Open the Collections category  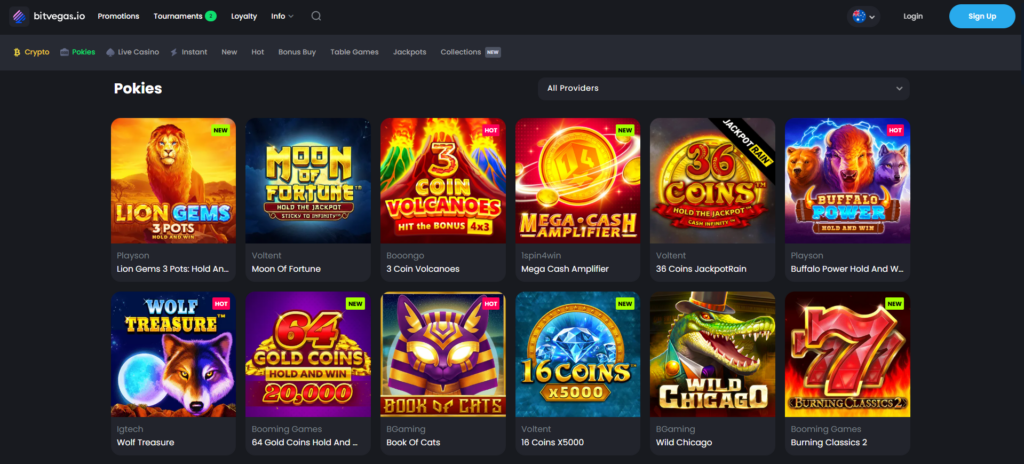coord(460,52)
